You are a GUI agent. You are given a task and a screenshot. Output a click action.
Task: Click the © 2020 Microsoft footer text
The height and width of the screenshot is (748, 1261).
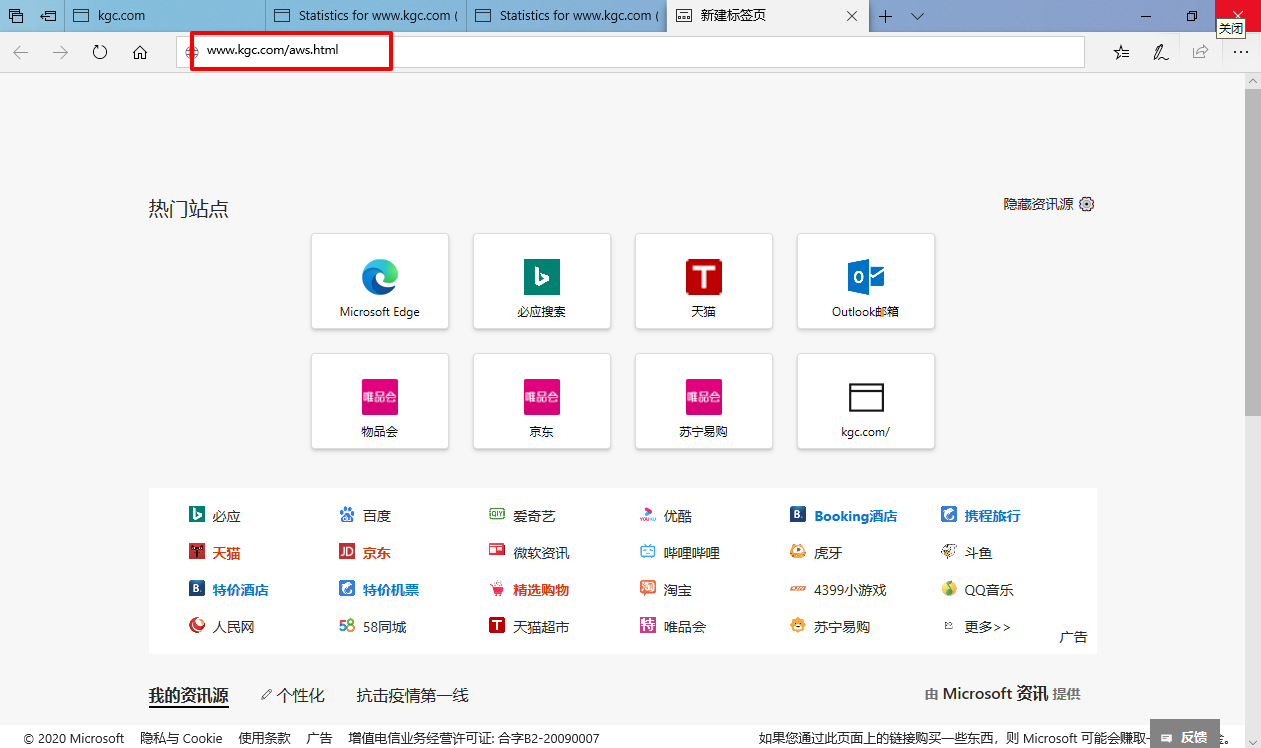pos(74,738)
